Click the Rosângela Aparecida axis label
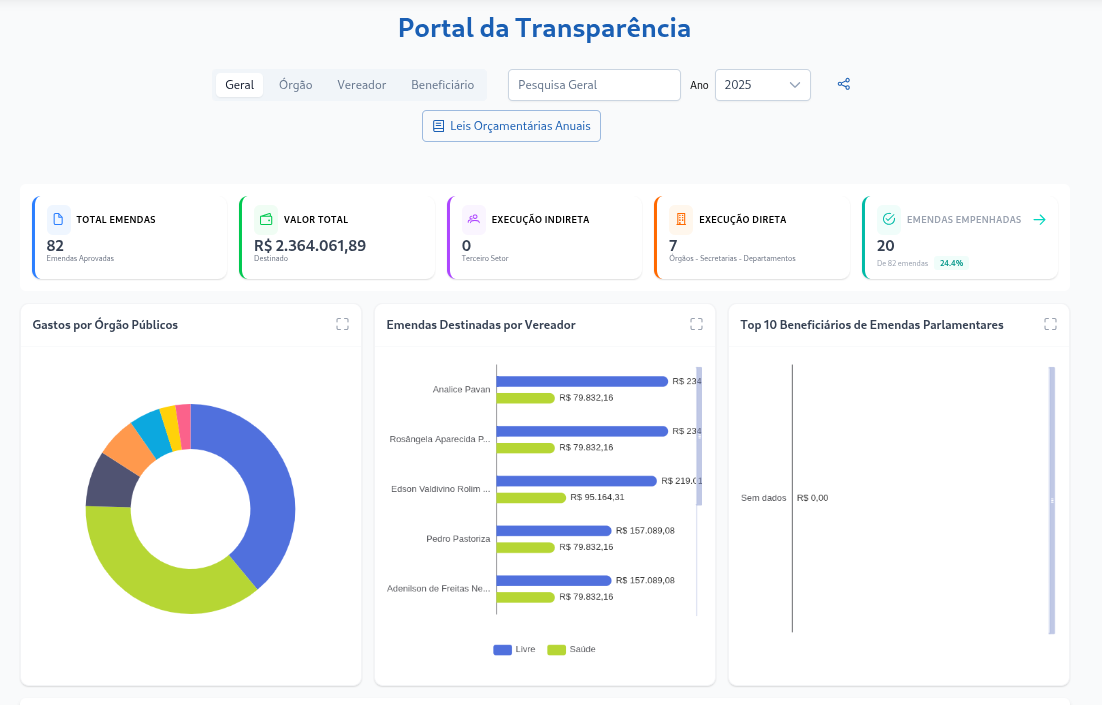The width and height of the screenshot is (1102, 705). 440,439
